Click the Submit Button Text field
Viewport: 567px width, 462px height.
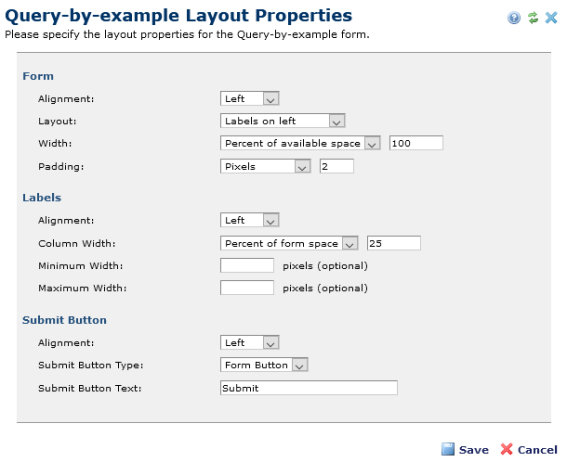click(309, 388)
